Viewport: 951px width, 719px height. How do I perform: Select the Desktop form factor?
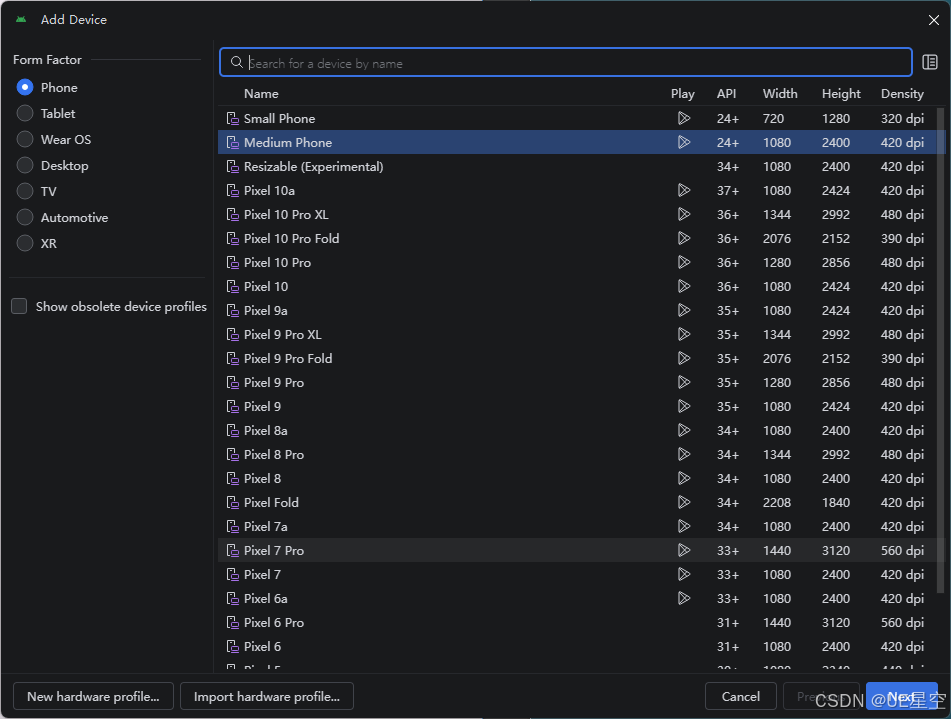pyautogui.click(x=25, y=166)
